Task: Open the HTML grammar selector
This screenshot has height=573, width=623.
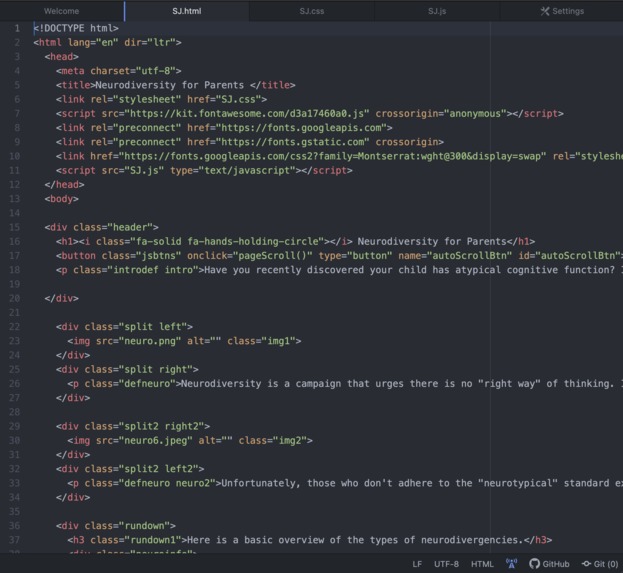Action: (x=482, y=564)
